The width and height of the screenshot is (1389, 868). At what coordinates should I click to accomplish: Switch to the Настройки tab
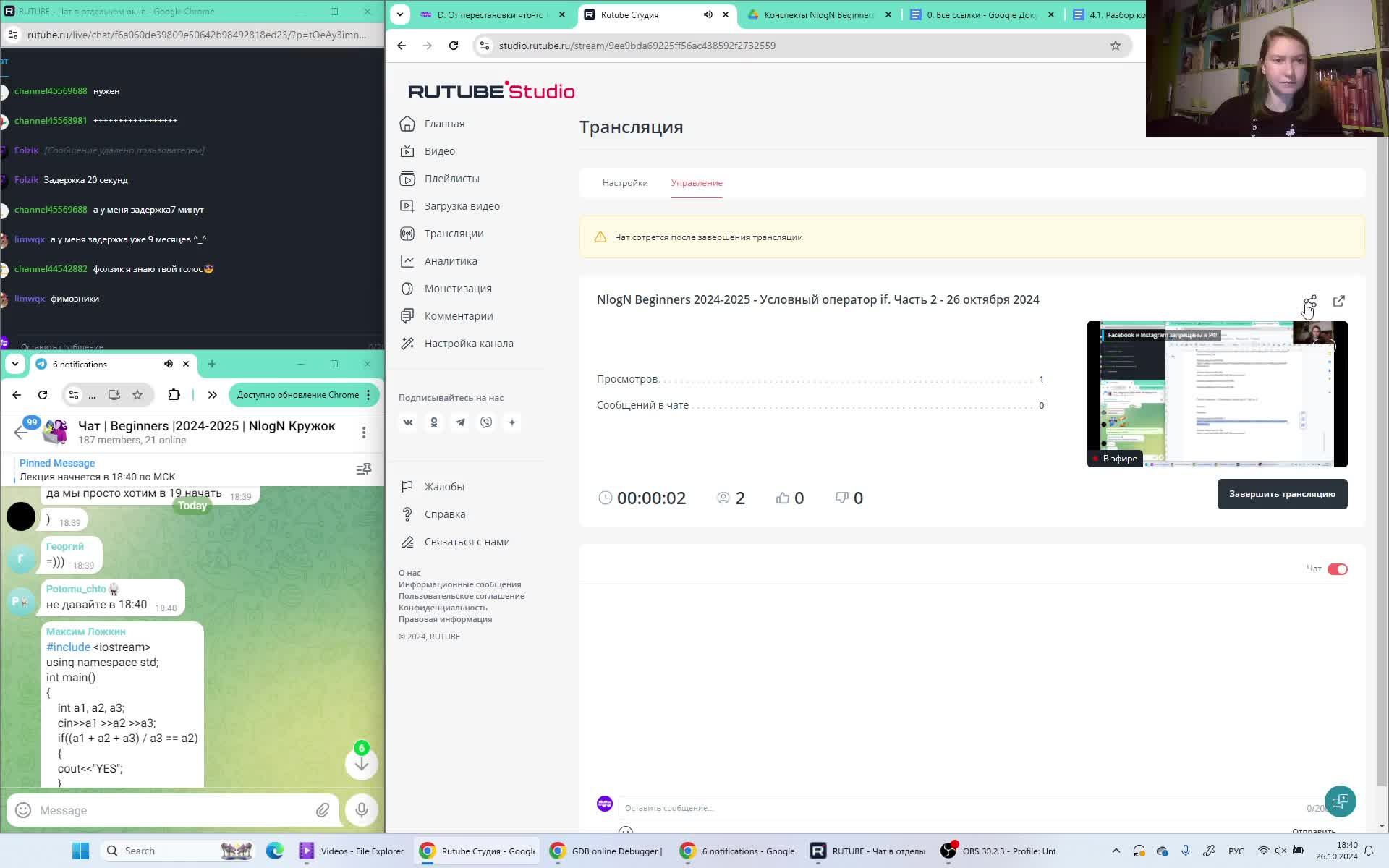pos(625,183)
